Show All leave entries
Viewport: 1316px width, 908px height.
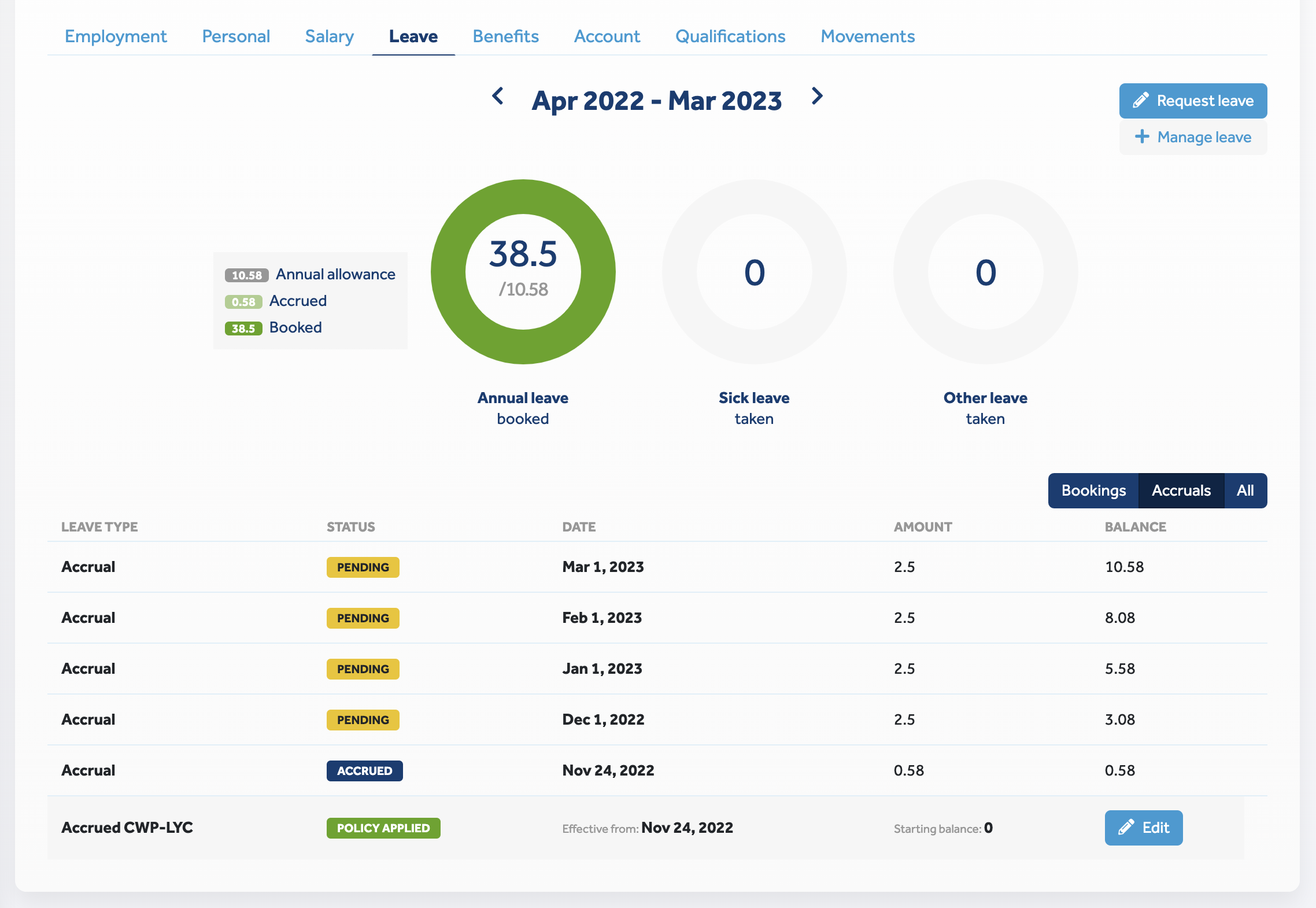click(1245, 490)
